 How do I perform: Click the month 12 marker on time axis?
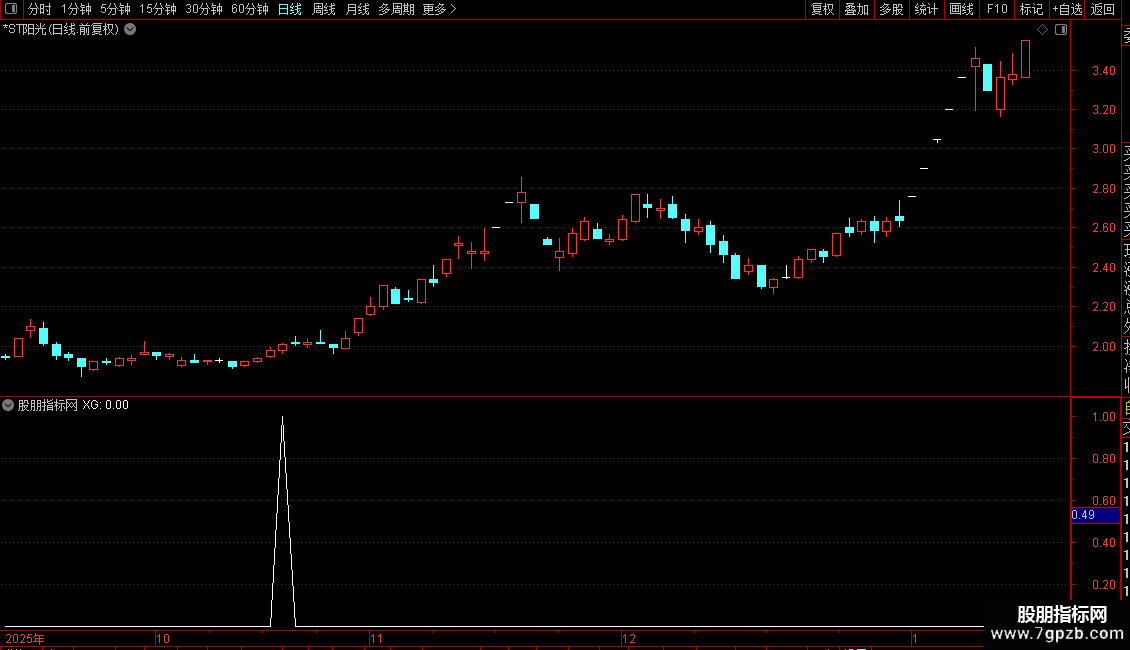[629, 638]
